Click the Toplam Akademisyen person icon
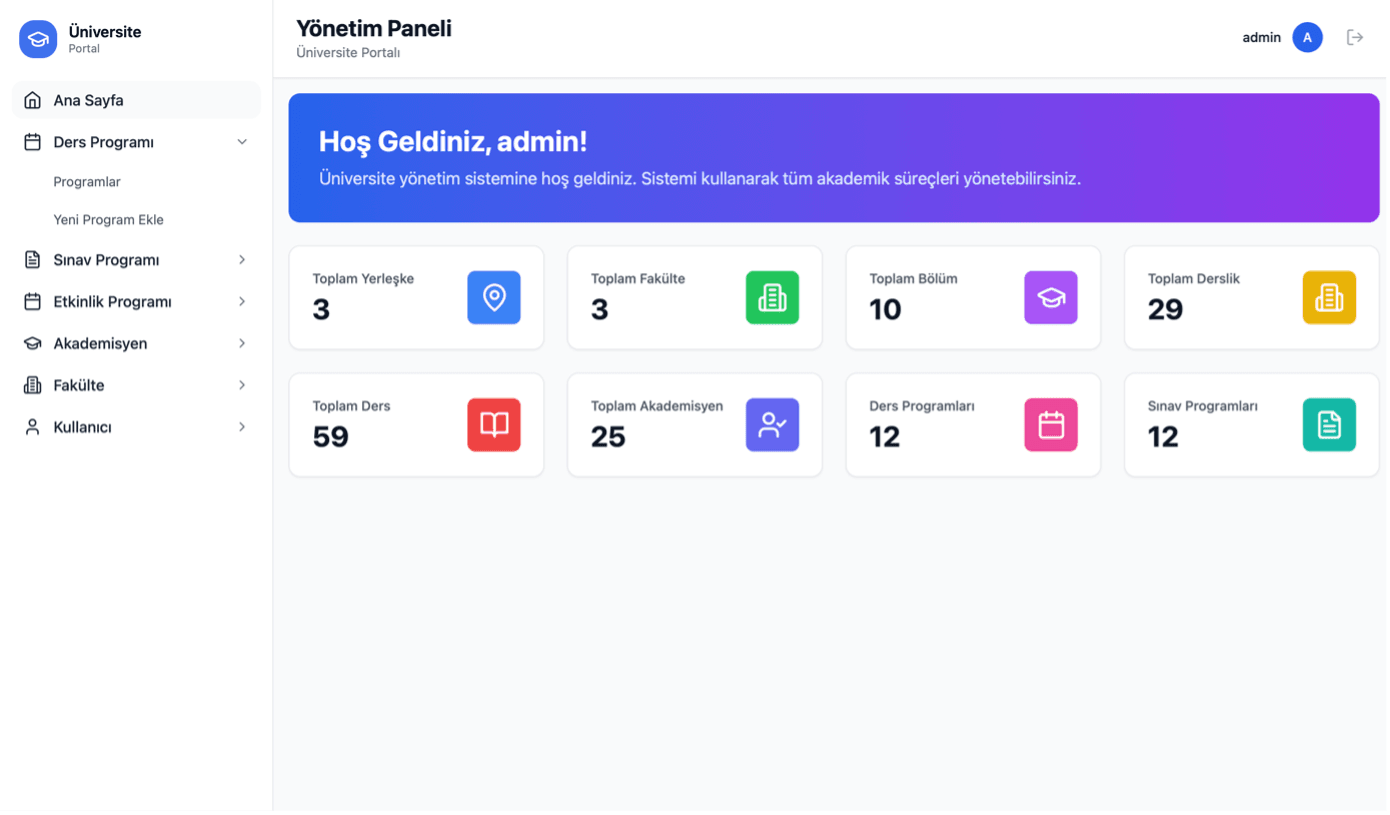The image size is (1390, 815). (772, 424)
